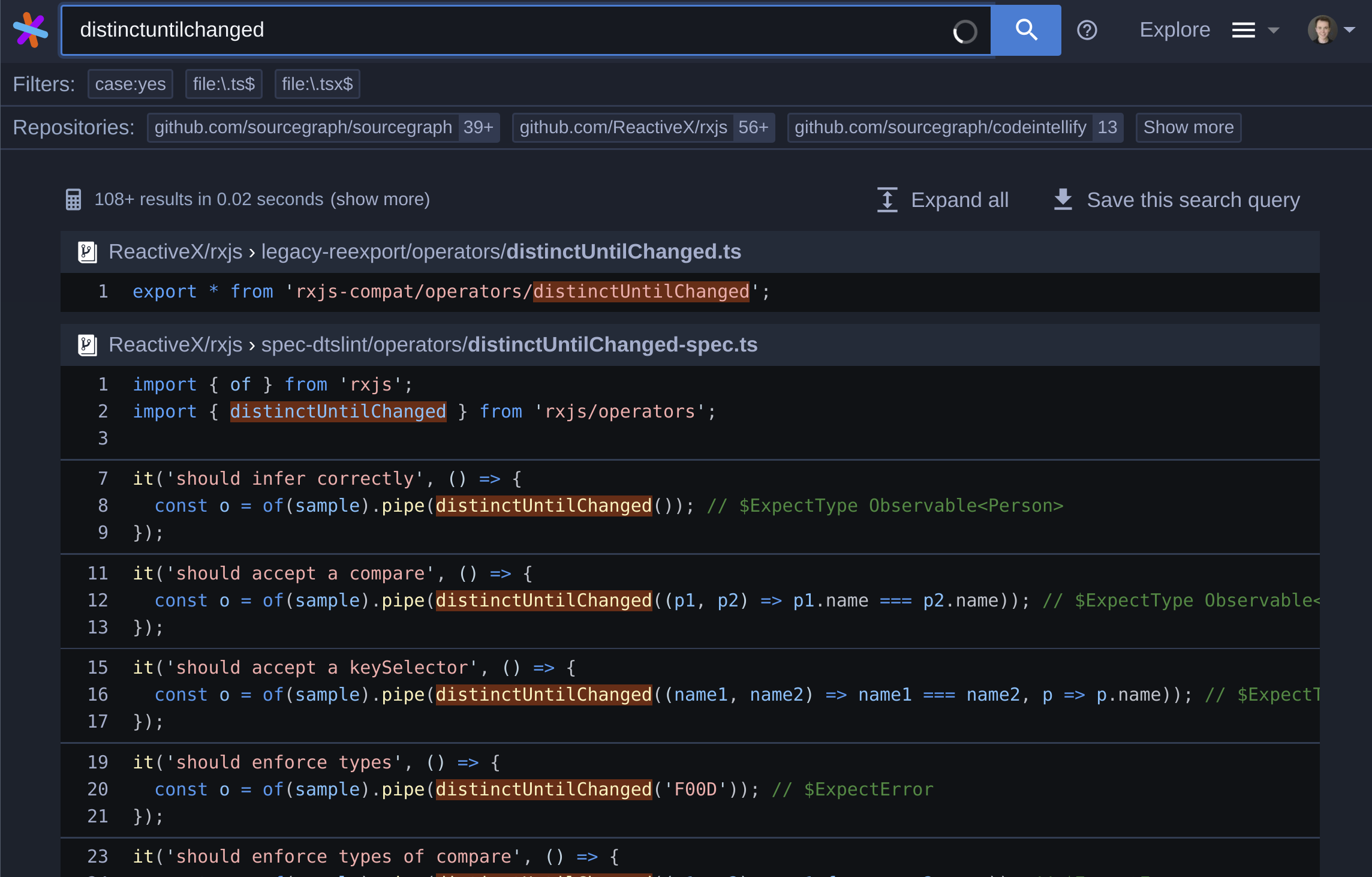Open ReactiveX/rxjs link above distinctUntilChanged.ts result
The height and width of the screenshot is (877, 1372).
point(175,252)
